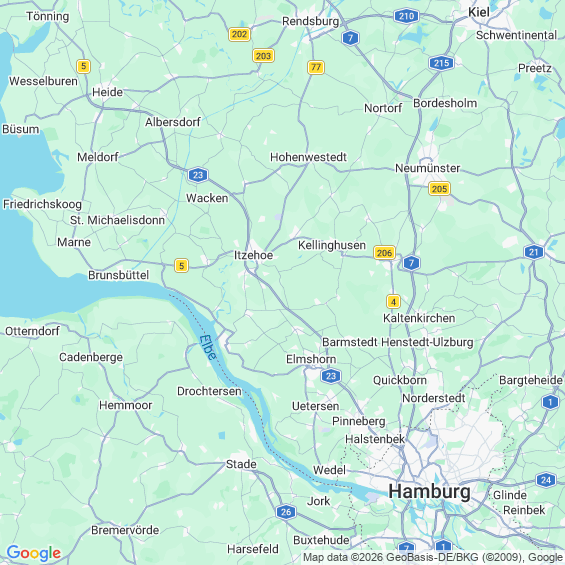Select the Hamburg city label
Screen dimensions: 565x565
coord(429,491)
